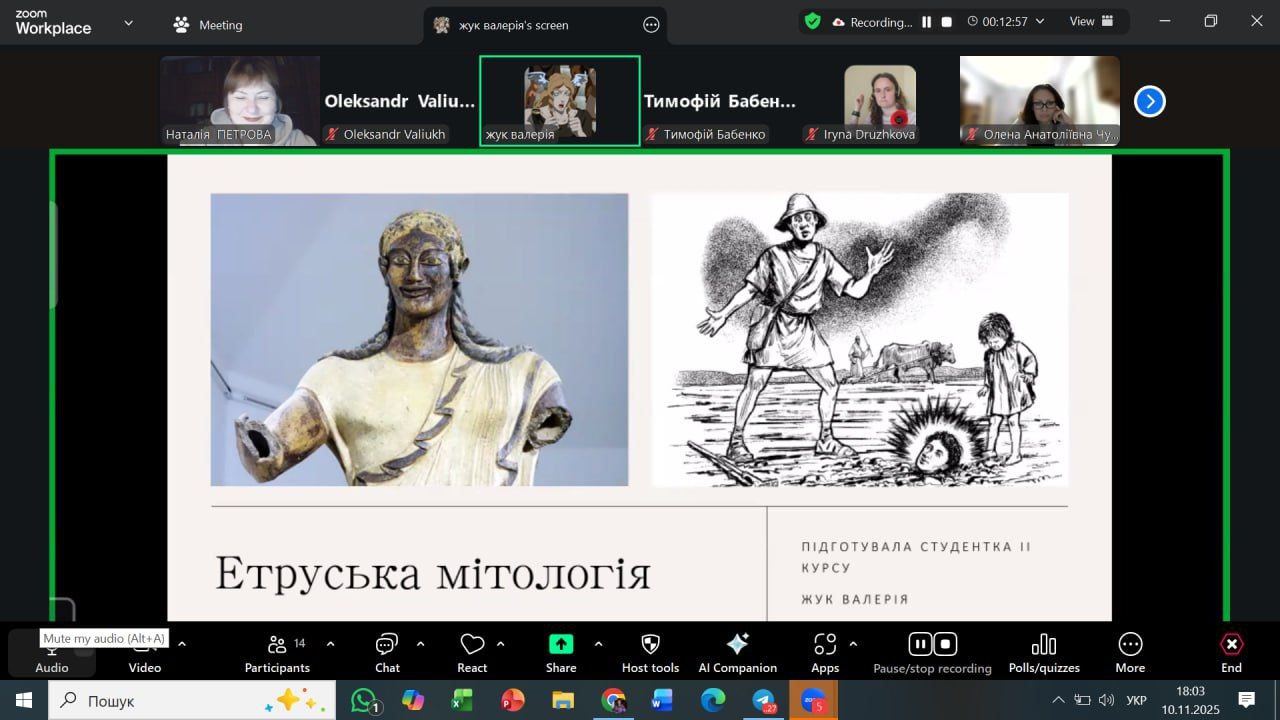Screen dimensions: 1280x720
Task: Click the green Share screen button
Action: [561, 644]
